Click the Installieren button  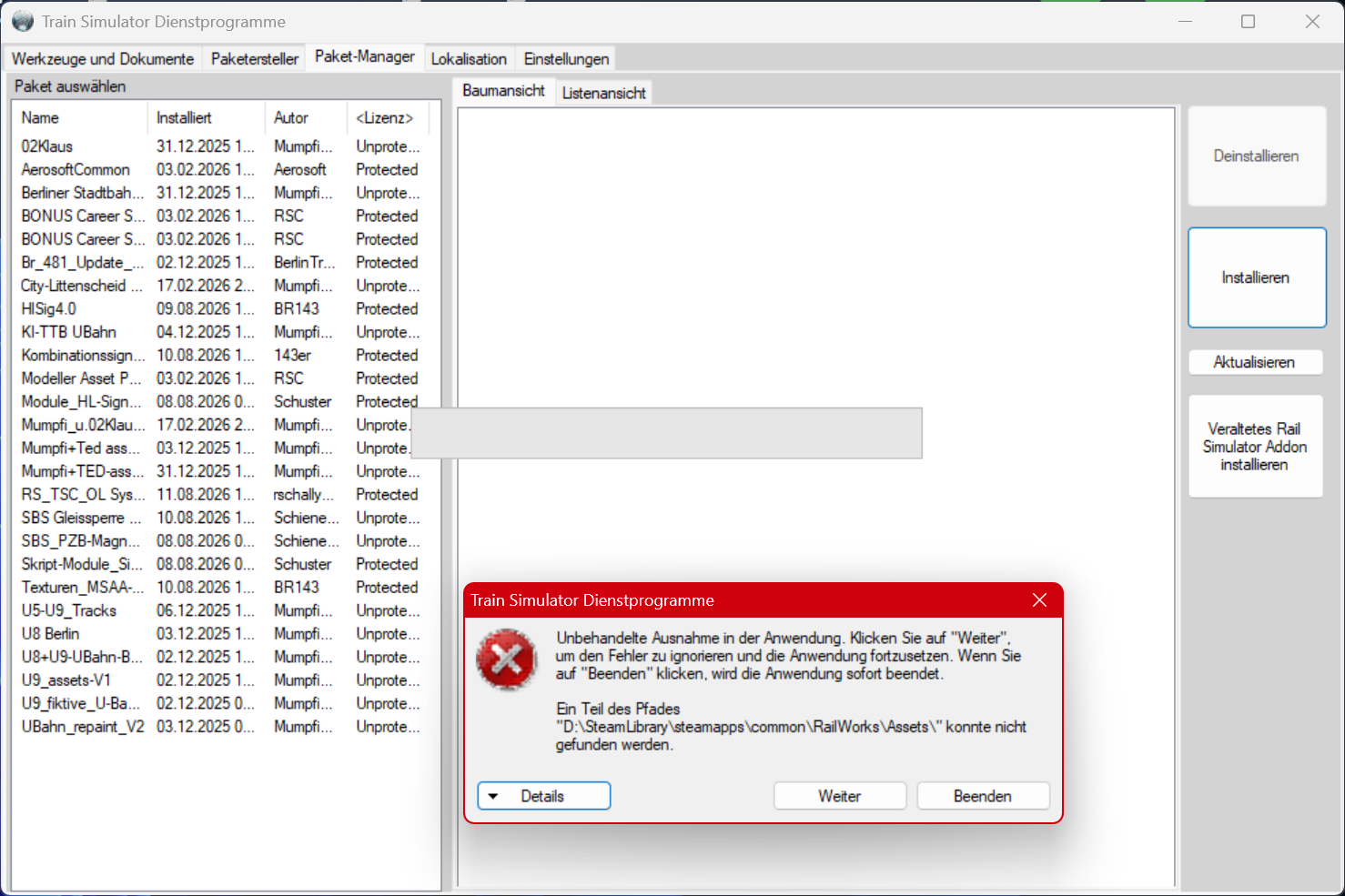1257,277
